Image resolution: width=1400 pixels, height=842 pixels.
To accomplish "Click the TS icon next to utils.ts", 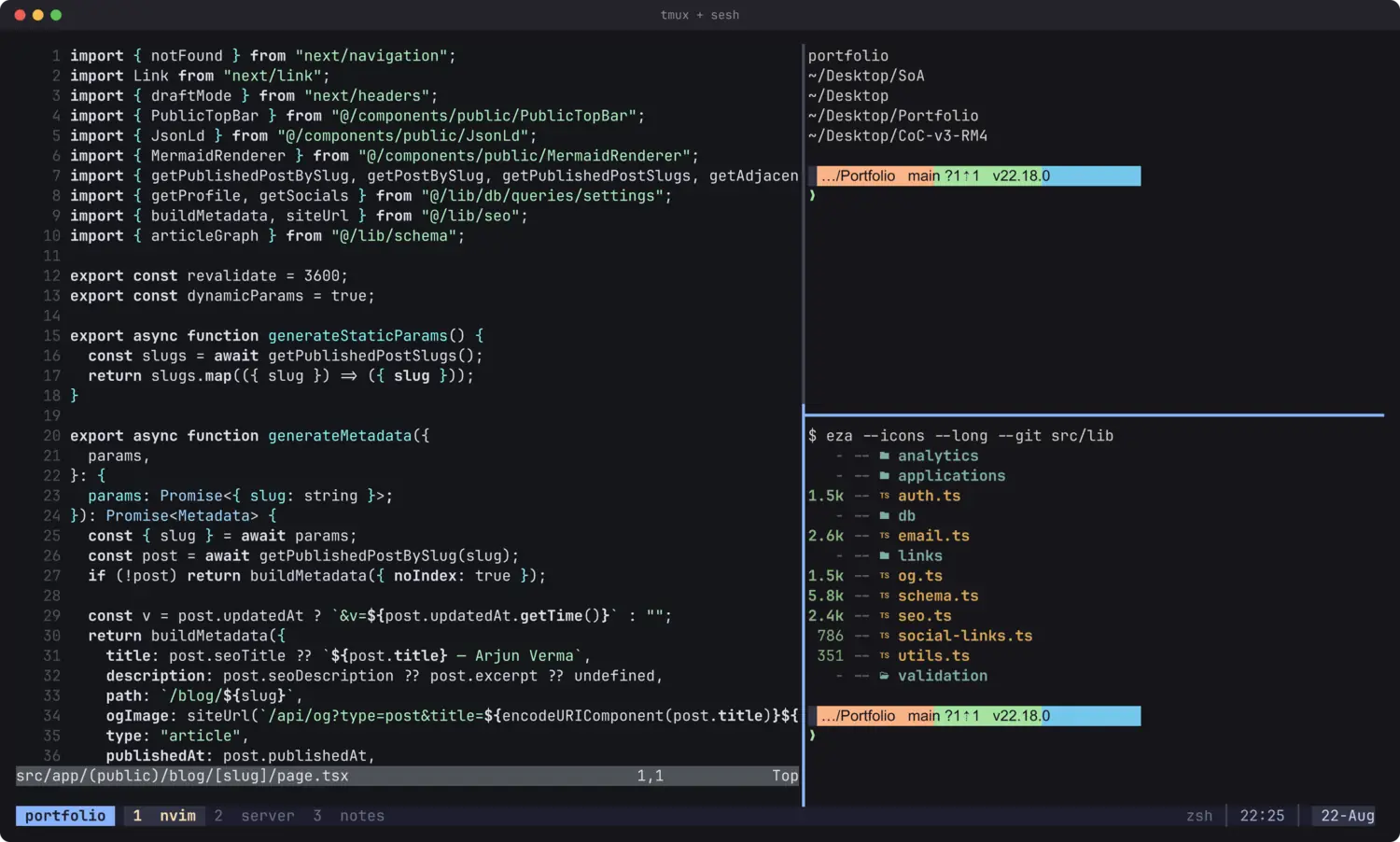I will pos(884,656).
